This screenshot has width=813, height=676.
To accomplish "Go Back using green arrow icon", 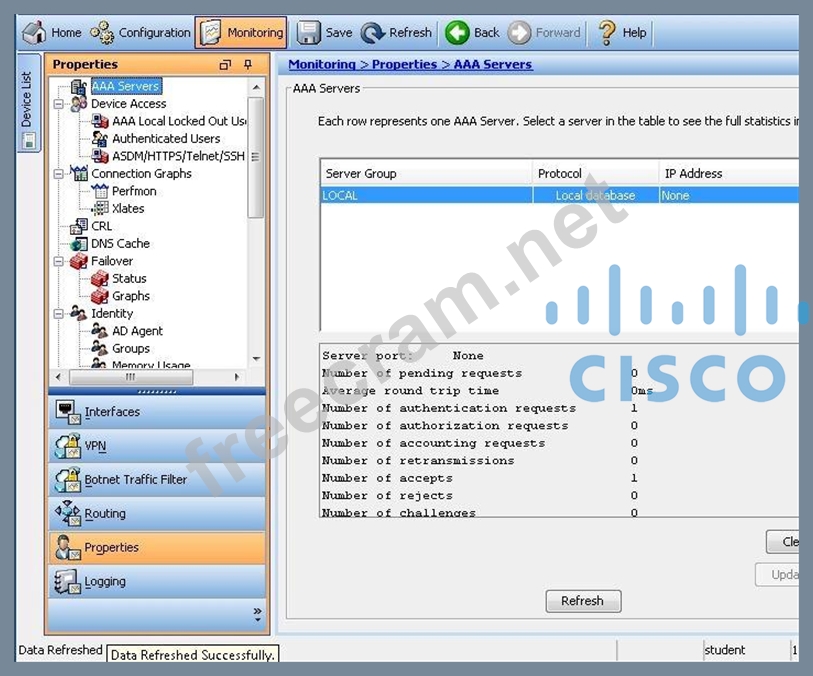I will [x=457, y=33].
